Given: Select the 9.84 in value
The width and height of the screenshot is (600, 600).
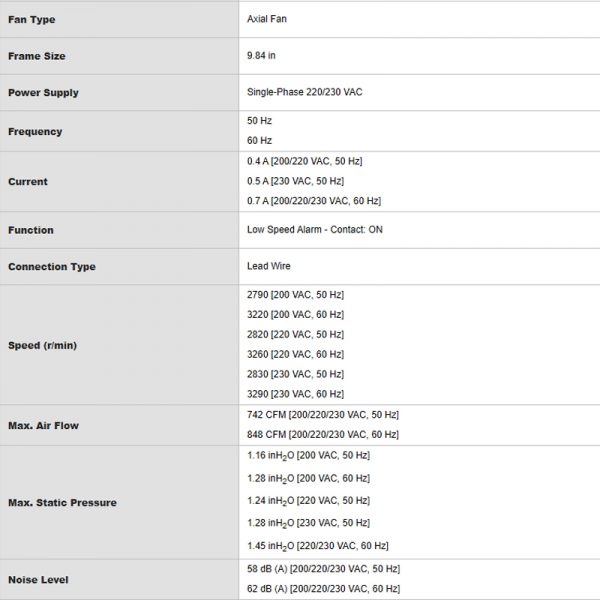Looking at the screenshot, I should coord(261,55).
